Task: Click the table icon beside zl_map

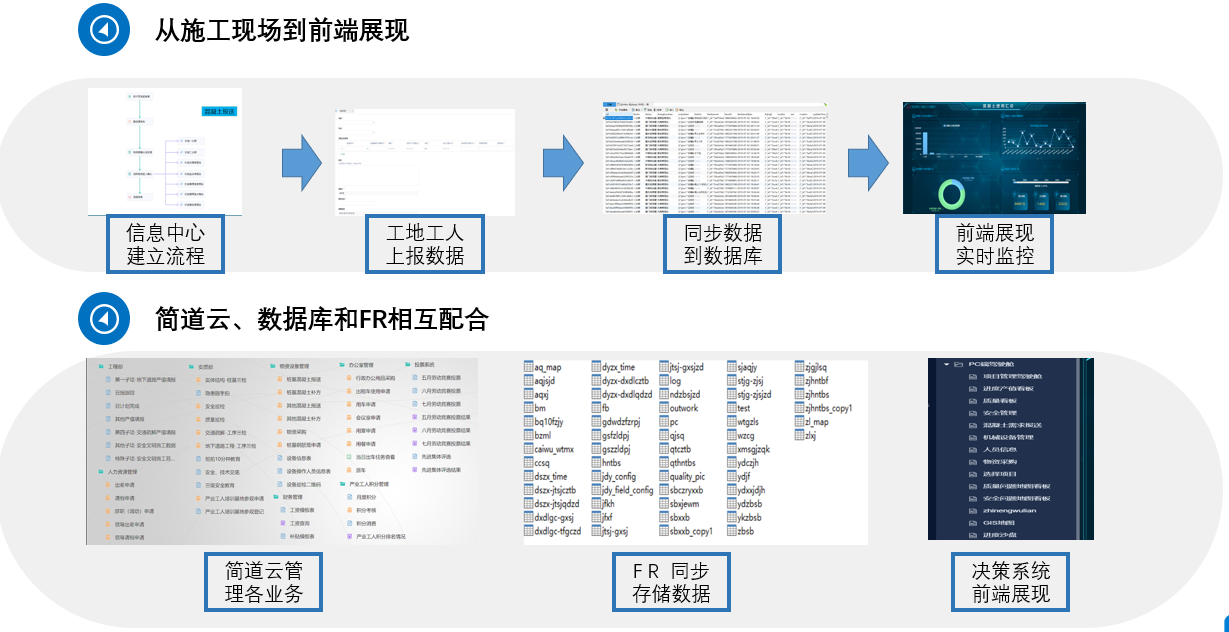Action: pos(797,422)
